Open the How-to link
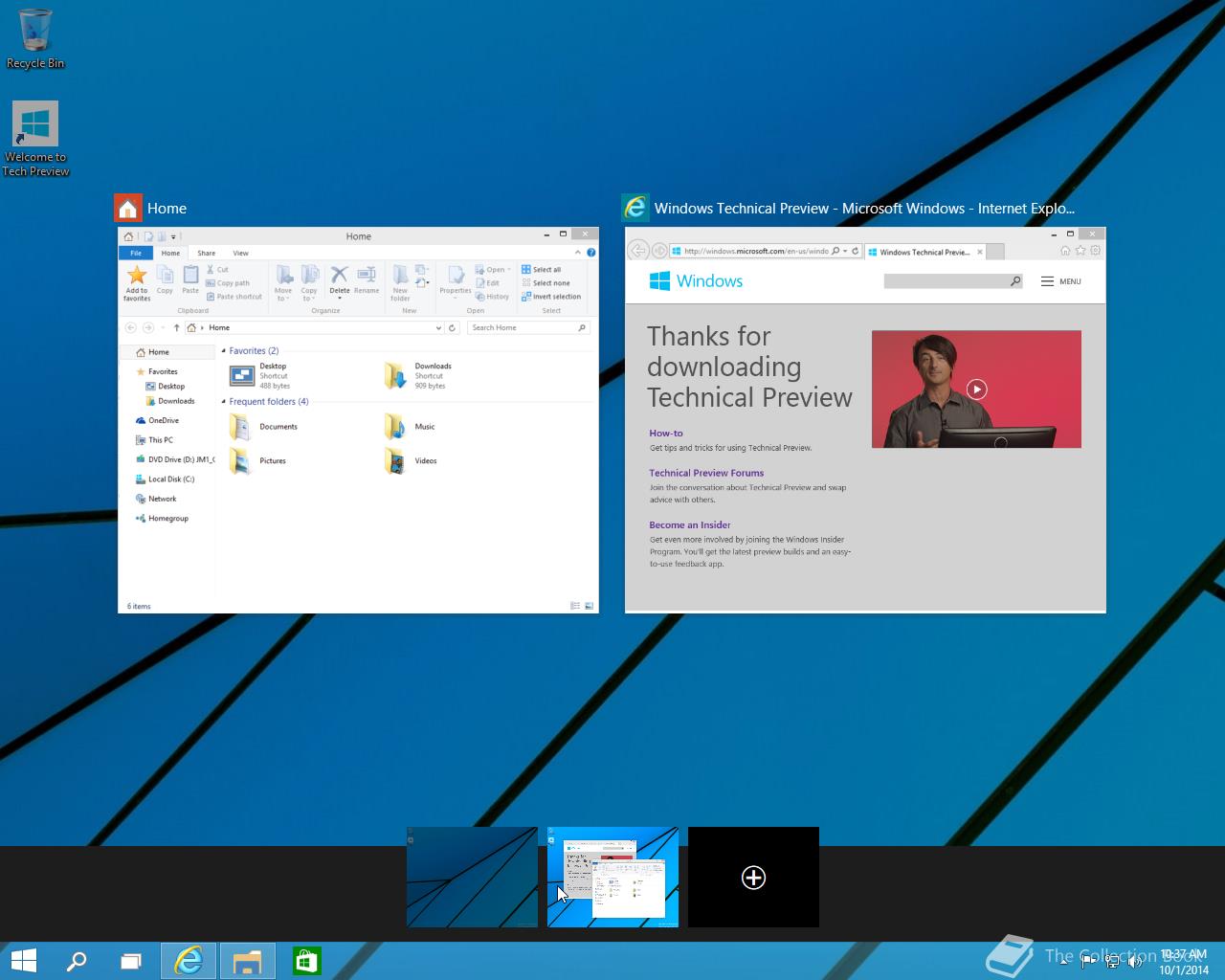This screenshot has height=980, width=1225. pyautogui.click(x=666, y=433)
